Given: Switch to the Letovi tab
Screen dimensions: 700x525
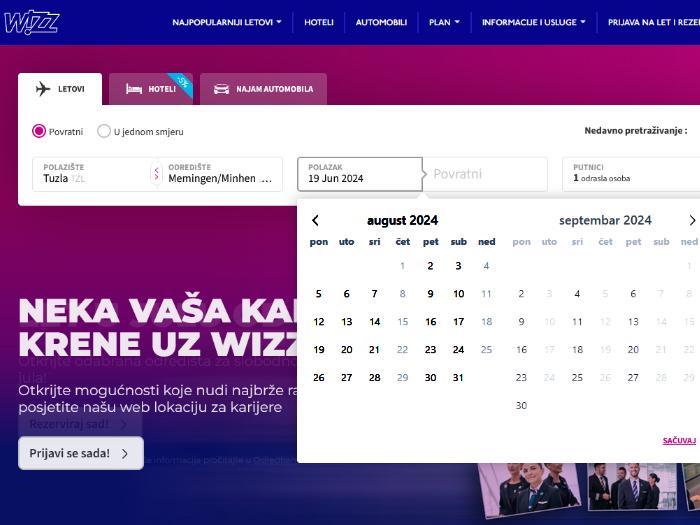Looking at the screenshot, I should 60,89.
